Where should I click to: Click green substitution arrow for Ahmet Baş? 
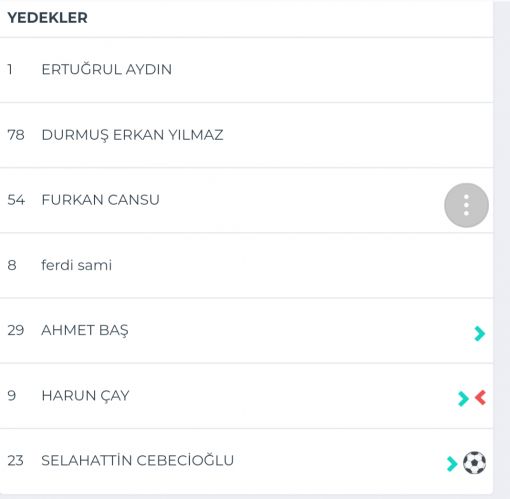tap(480, 333)
